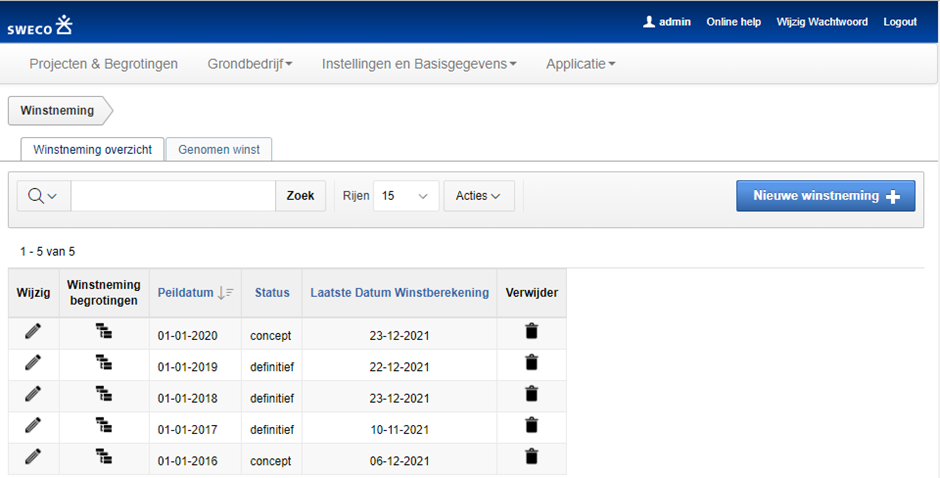
Task: Open Projecten & Begrotingen menu item
Action: [x=104, y=64]
